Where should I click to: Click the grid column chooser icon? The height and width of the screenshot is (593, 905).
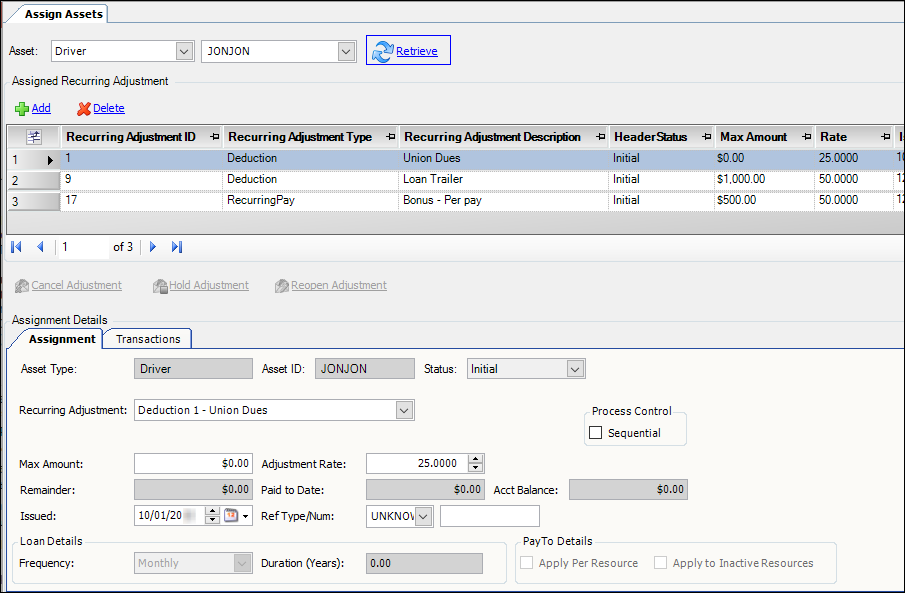coord(33,137)
